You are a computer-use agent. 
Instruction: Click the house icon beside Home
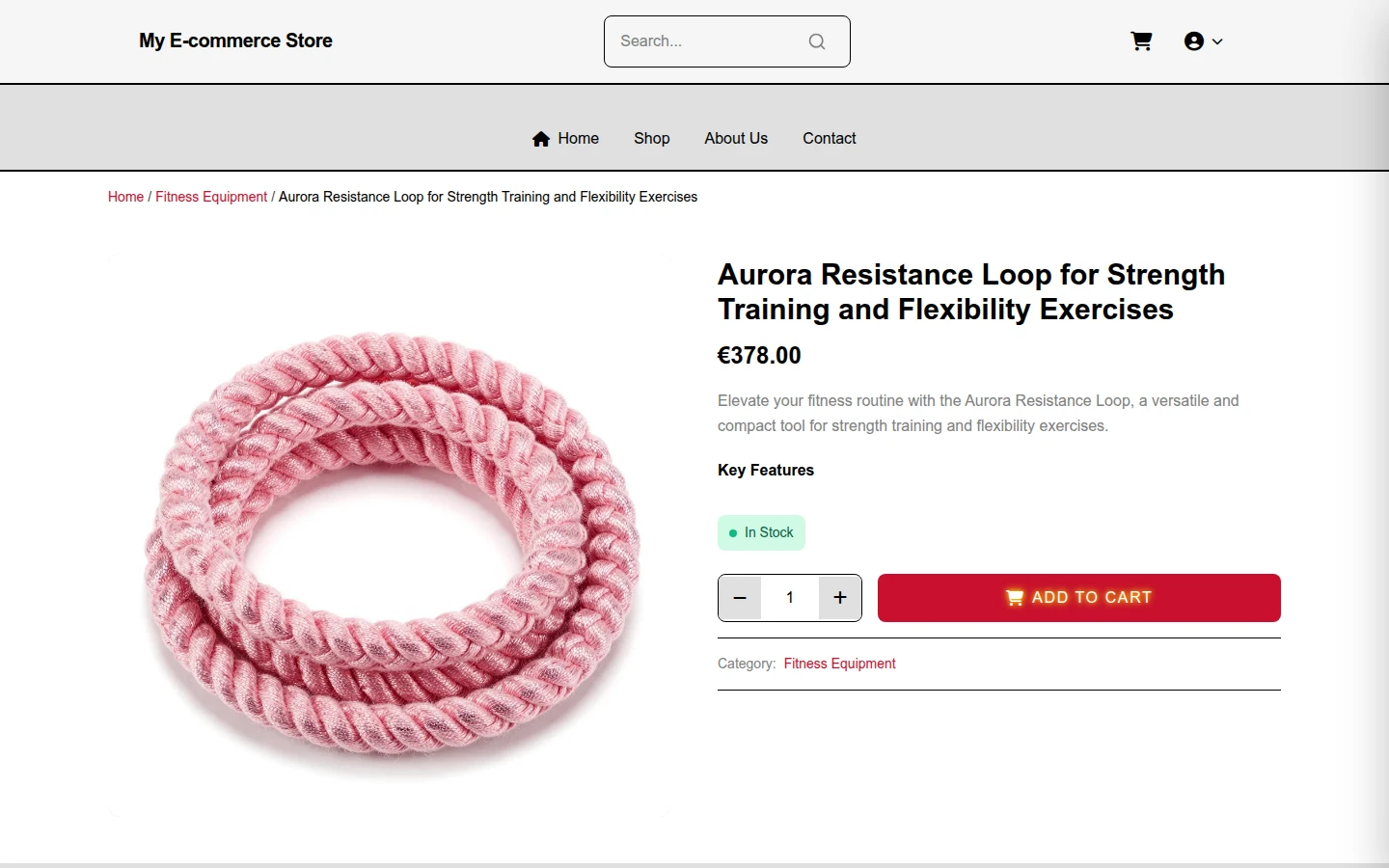pyautogui.click(x=541, y=139)
